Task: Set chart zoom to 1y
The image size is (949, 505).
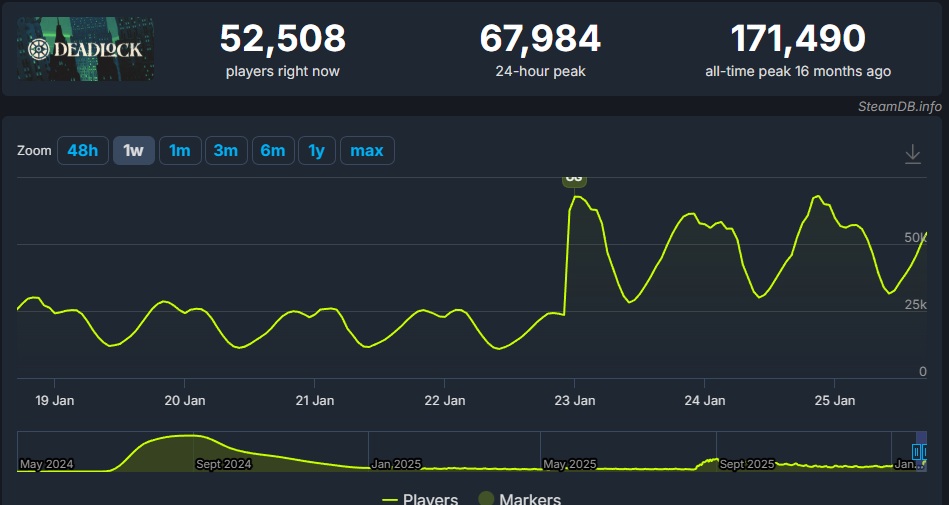Action: click(x=317, y=151)
